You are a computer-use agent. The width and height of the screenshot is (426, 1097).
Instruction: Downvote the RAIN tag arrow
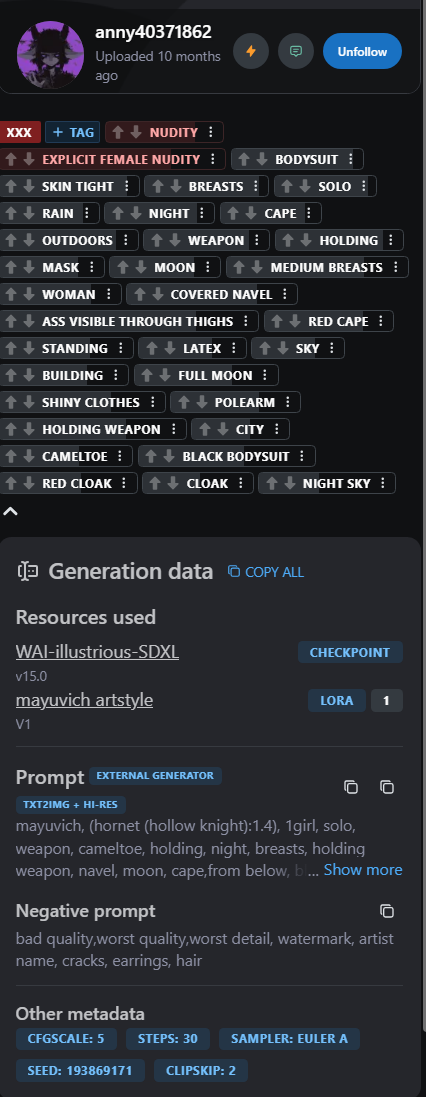click(x=29, y=213)
